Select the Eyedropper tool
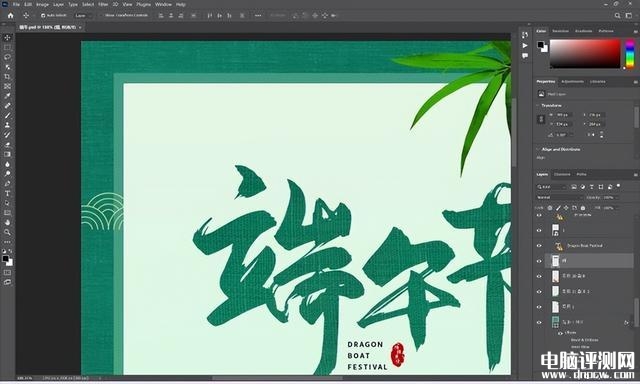 point(7,96)
